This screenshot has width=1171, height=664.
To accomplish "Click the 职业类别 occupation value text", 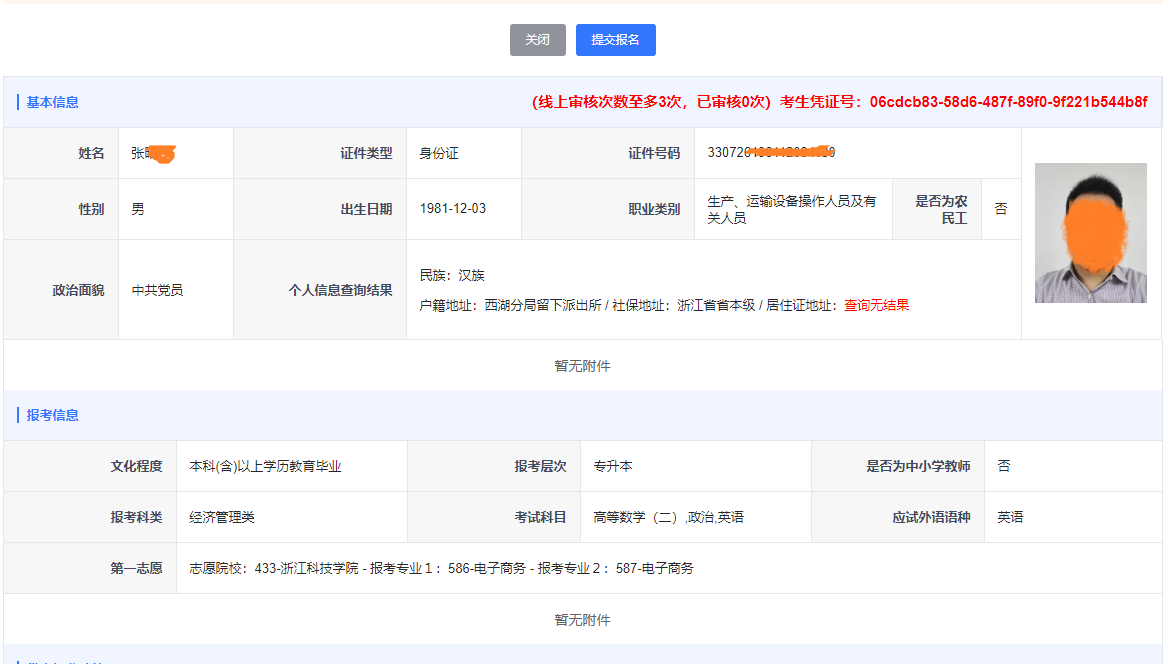I will tap(791, 209).
